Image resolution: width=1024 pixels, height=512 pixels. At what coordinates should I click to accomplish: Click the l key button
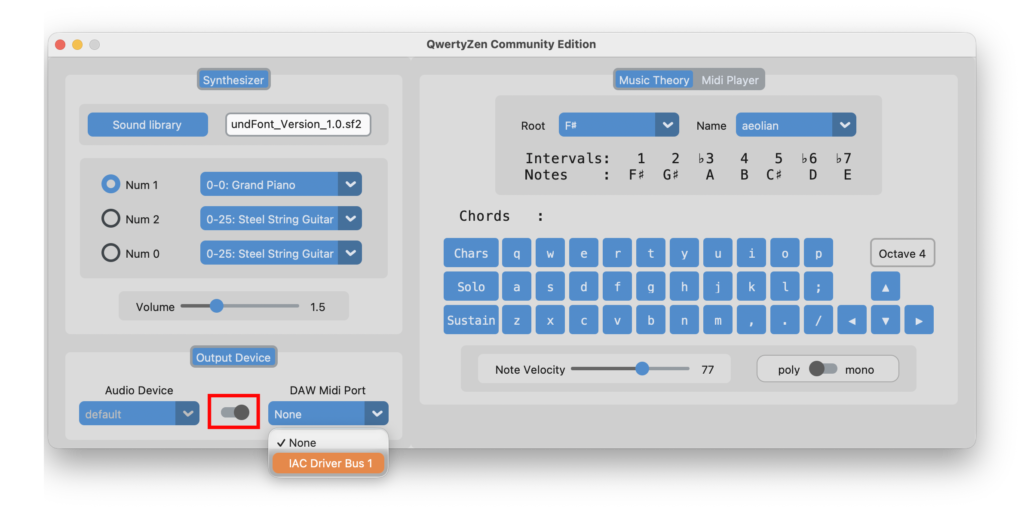coord(784,287)
